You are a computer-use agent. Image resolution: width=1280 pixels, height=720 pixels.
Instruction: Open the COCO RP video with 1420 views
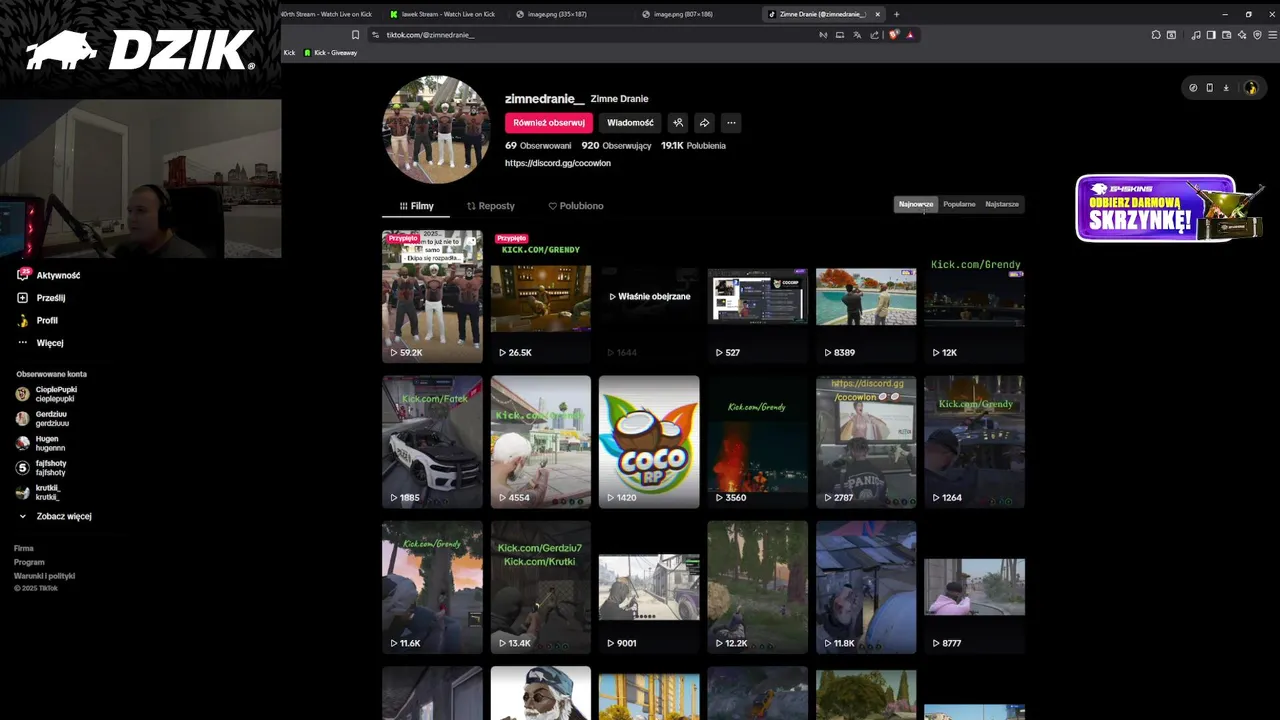[x=649, y=442]
